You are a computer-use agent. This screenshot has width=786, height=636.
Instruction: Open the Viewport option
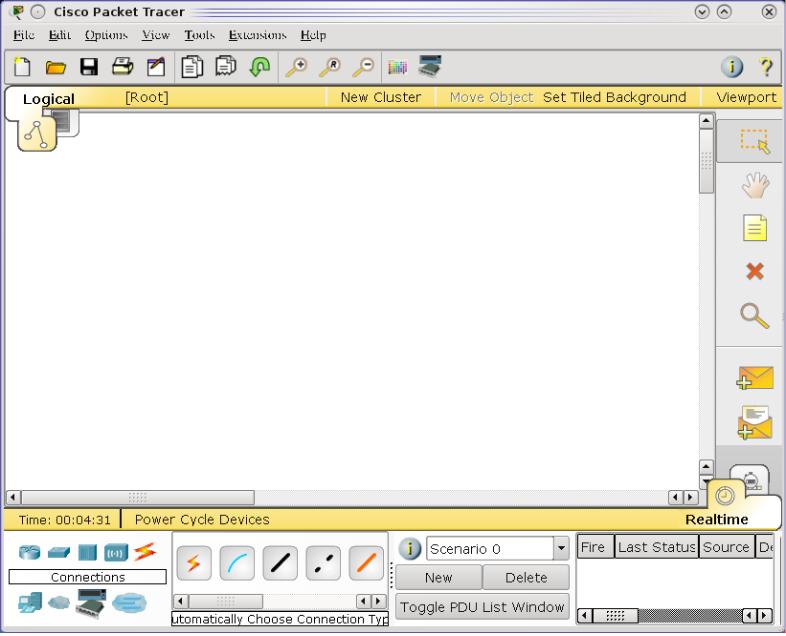(746, 97)
